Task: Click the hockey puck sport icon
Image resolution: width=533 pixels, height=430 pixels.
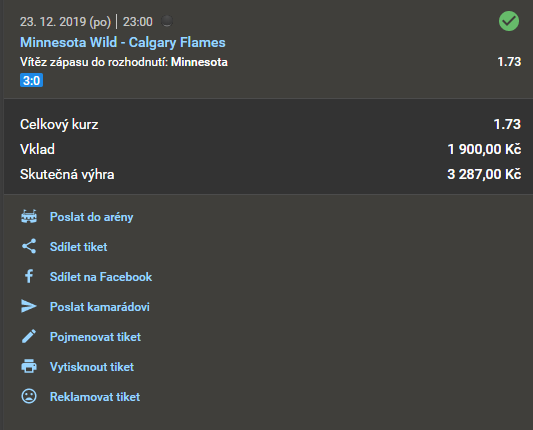Action: pos(167,21)
